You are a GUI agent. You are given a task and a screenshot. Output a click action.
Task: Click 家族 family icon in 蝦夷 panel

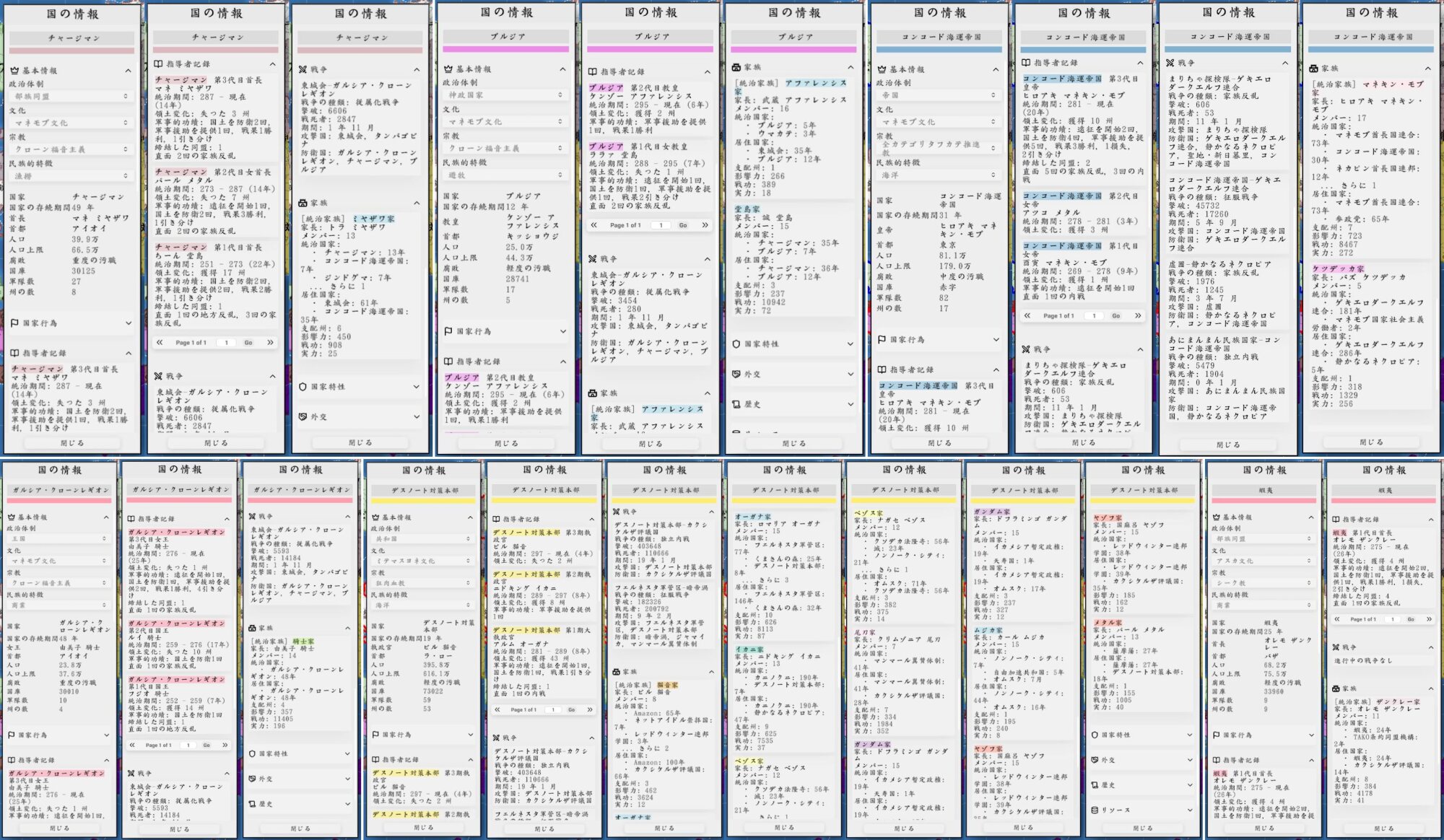(x=1336, y=688)
